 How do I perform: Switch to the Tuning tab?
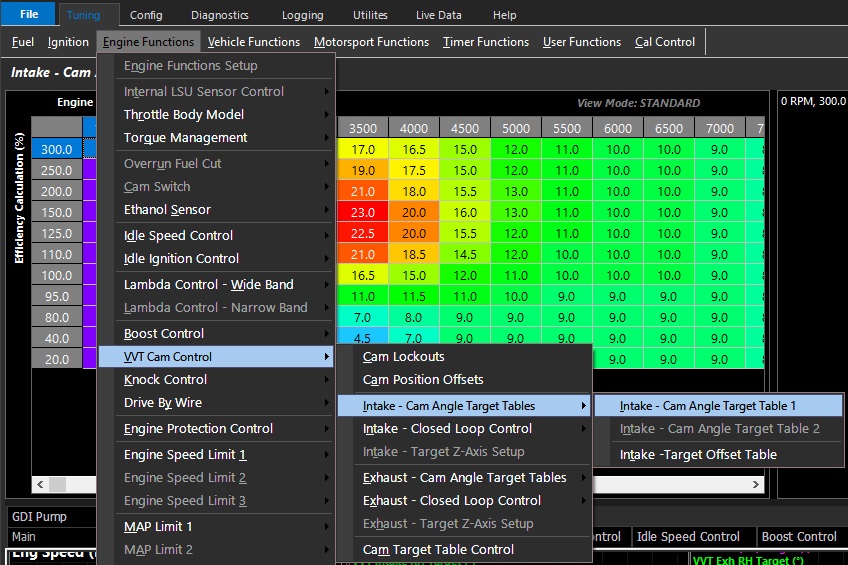point(83,15)
